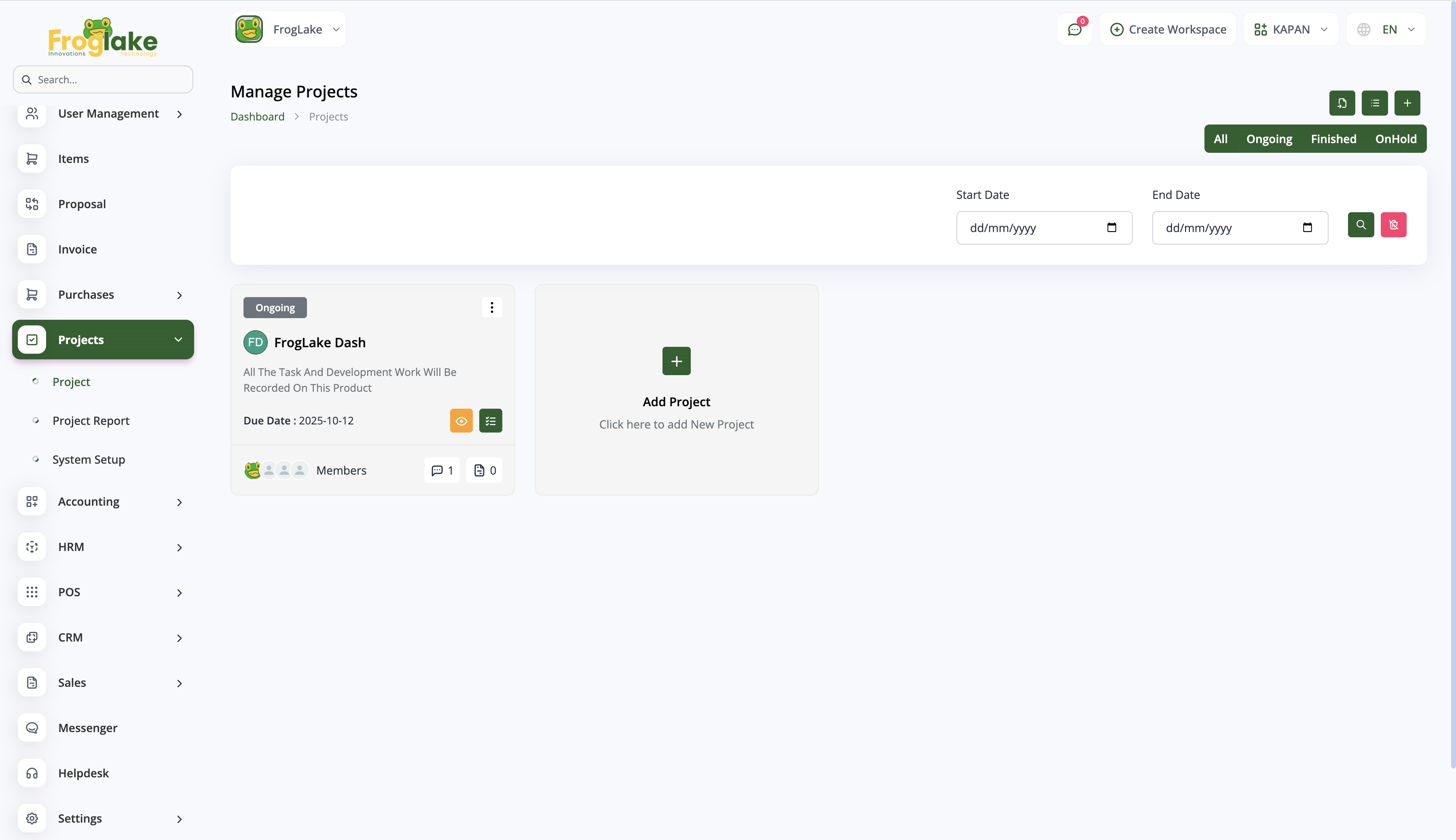Select the Ongoing filter tab
Image resolution: width=1456 pixels, height=840 pixels.
click(1269, 139)
